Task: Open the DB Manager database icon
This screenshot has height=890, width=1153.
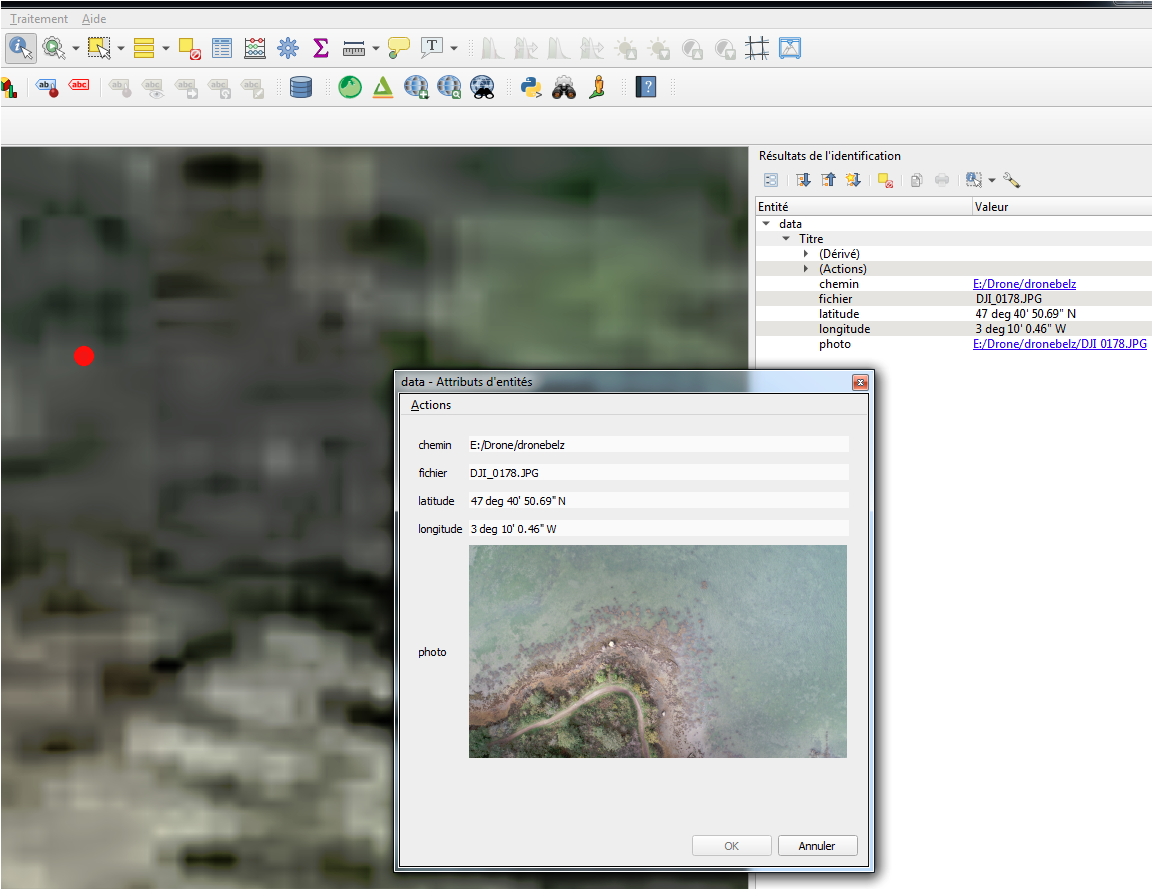Action: pyautogui.click(x=301, y=88)
